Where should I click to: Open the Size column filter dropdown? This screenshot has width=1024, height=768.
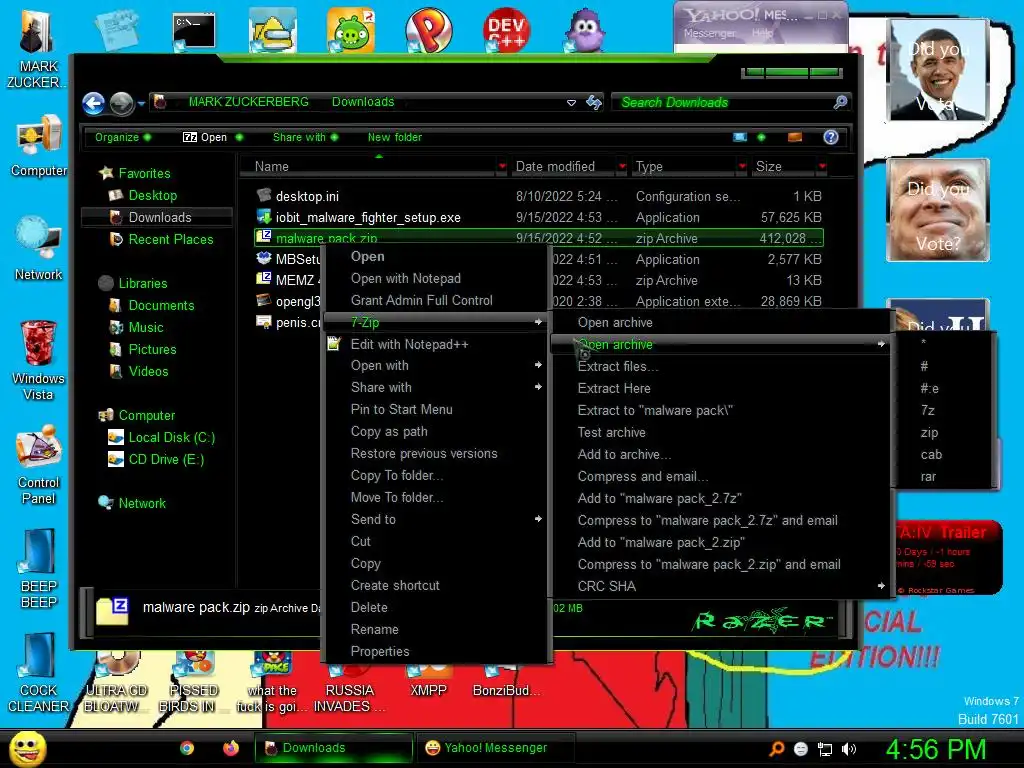tap(822, 167)
